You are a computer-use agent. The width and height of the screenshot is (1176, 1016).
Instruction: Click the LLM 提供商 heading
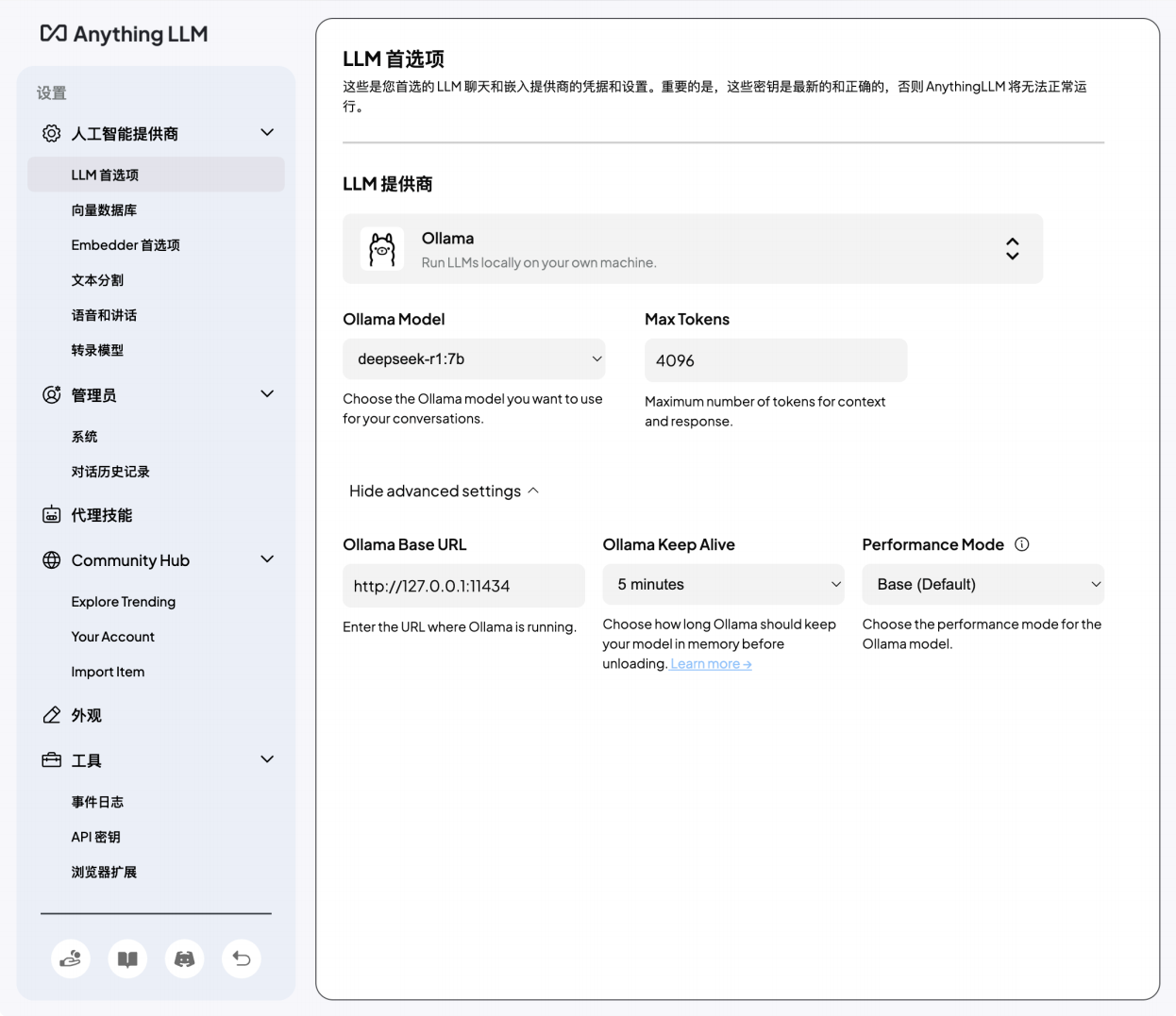[x=388, y=184]
